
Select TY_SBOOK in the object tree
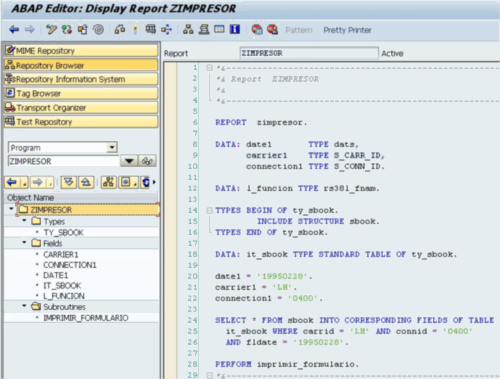point(63,232)
